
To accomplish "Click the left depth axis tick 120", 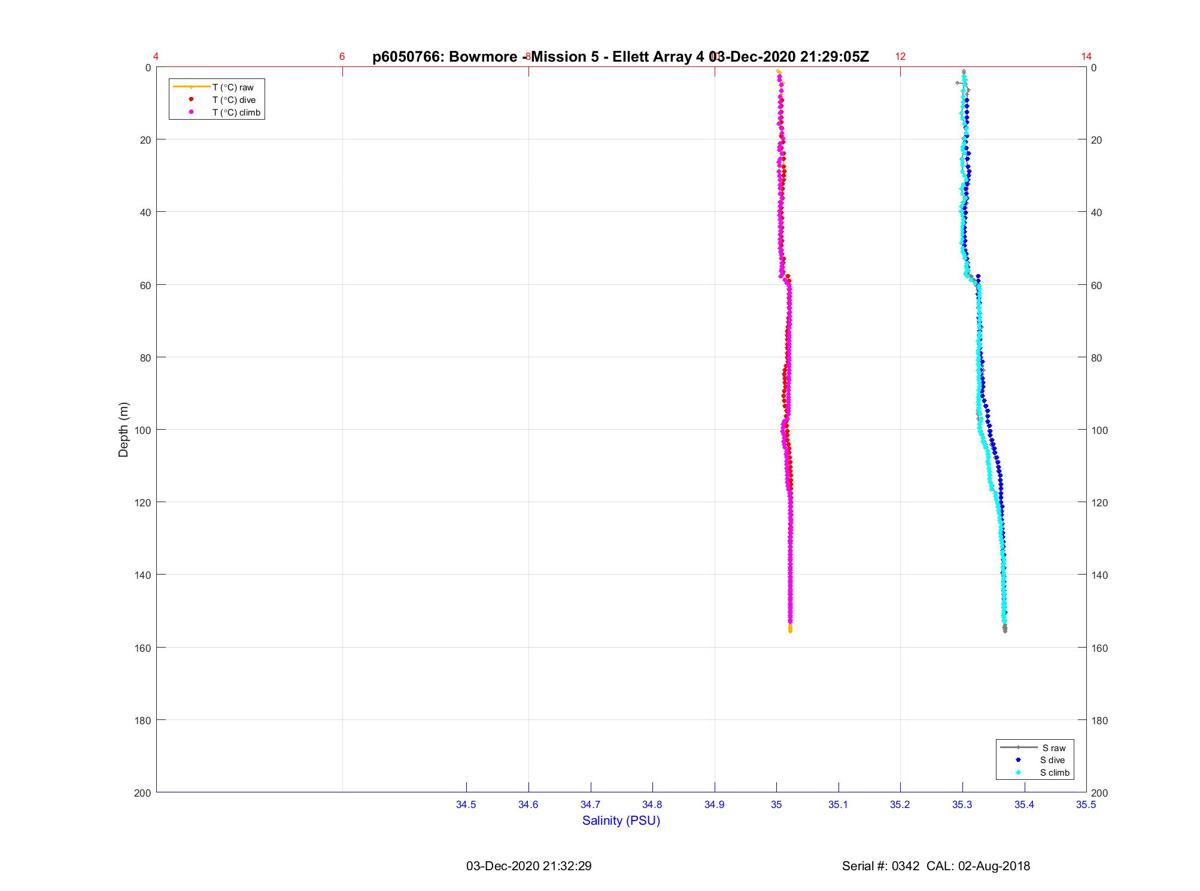I will [142, 502].
